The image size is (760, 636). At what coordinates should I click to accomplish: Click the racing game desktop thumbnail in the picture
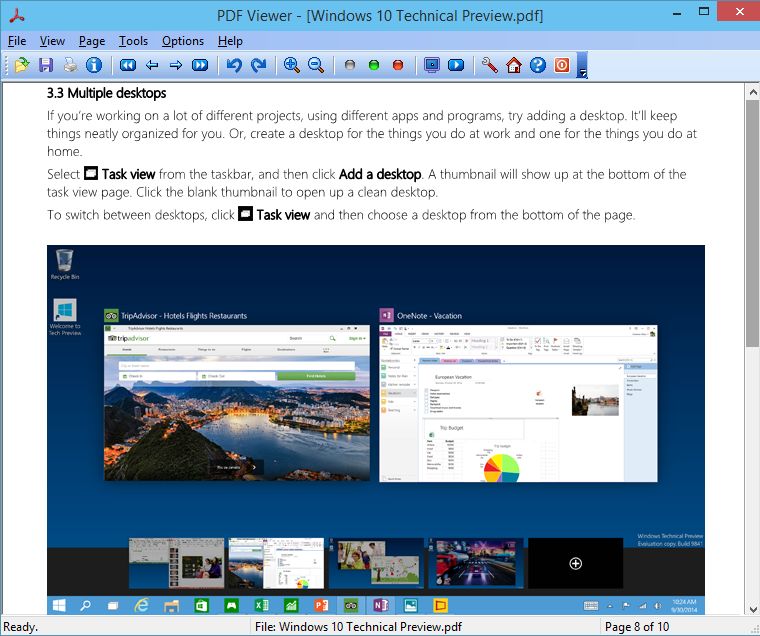coord(476,563)
